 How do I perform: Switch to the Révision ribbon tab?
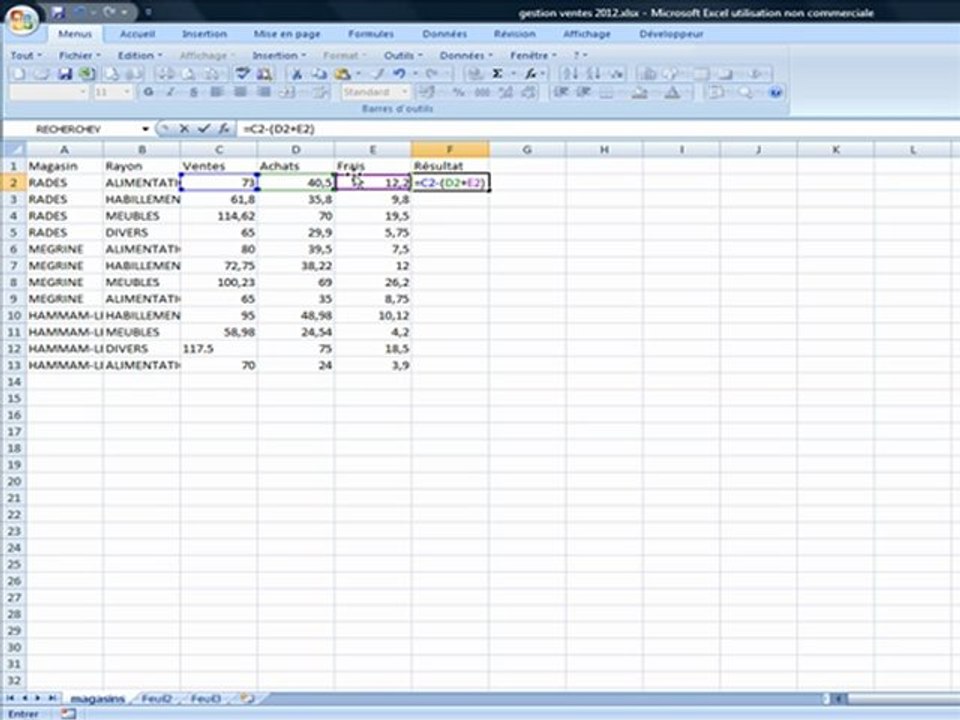(514, 34)
